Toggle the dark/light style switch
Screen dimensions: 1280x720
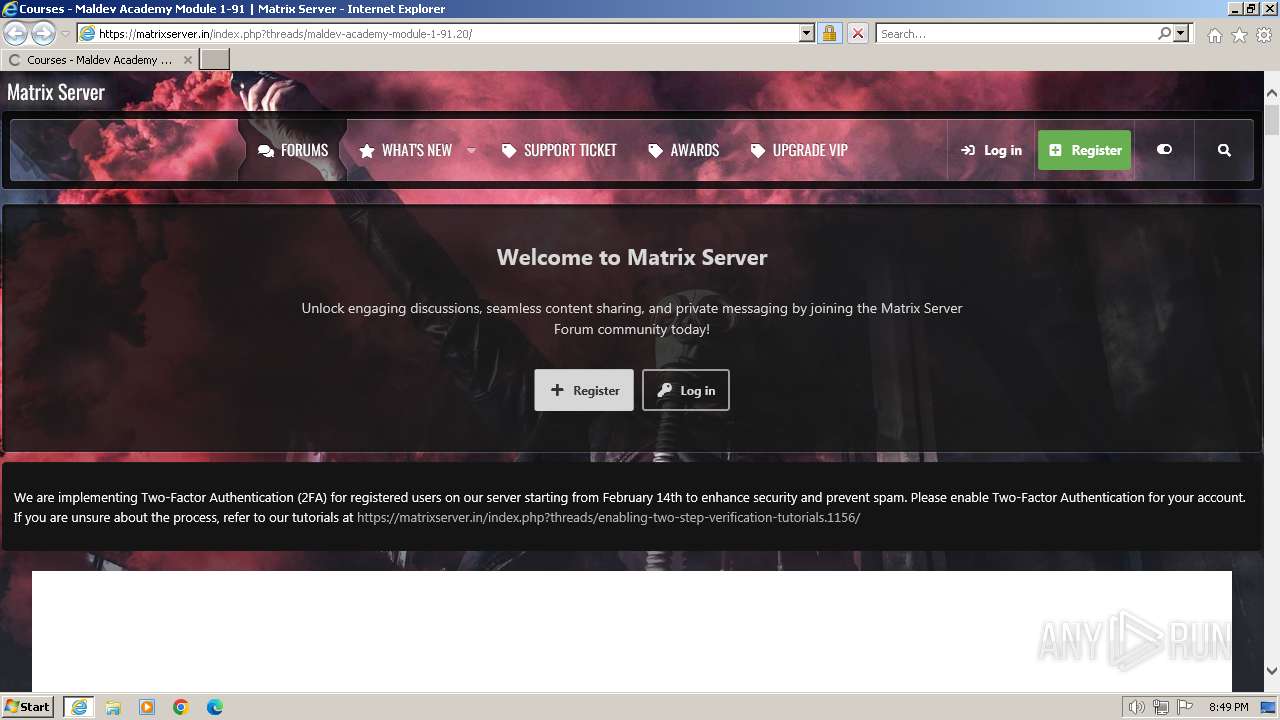tap(1164, 150)
